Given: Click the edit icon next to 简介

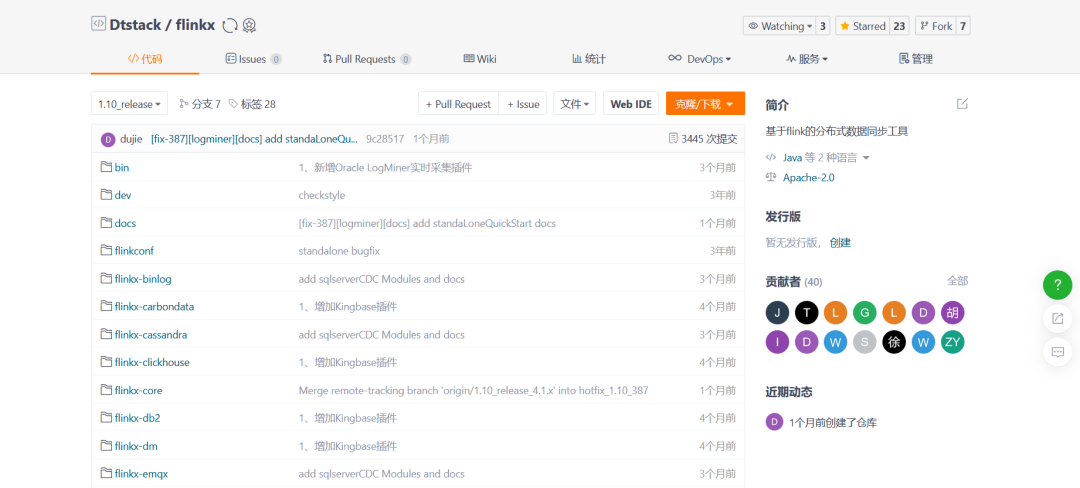Looking at the screenshot, I should (x=962, y=104).
